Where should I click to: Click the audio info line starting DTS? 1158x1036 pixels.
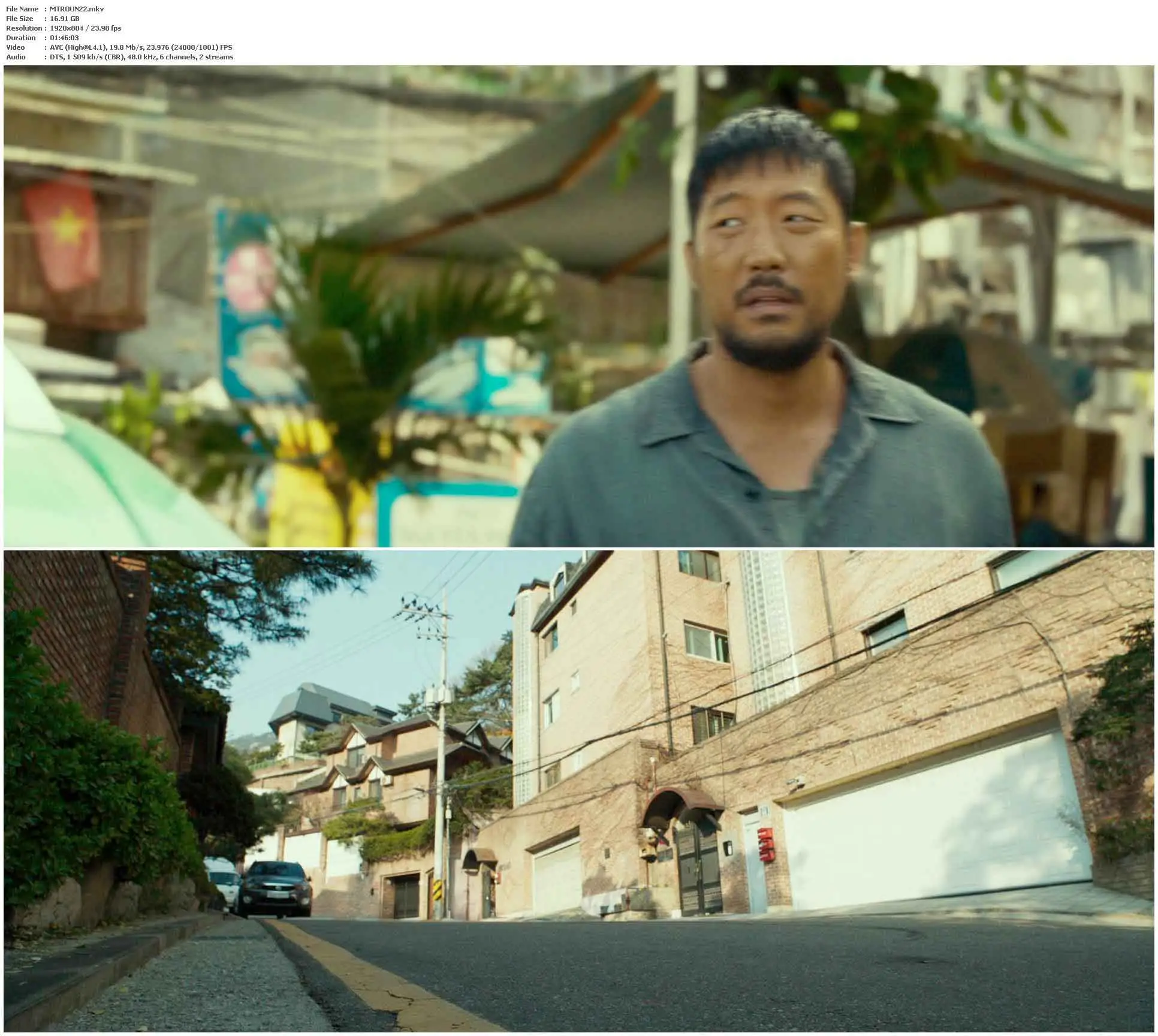click(x=141, y=57)
